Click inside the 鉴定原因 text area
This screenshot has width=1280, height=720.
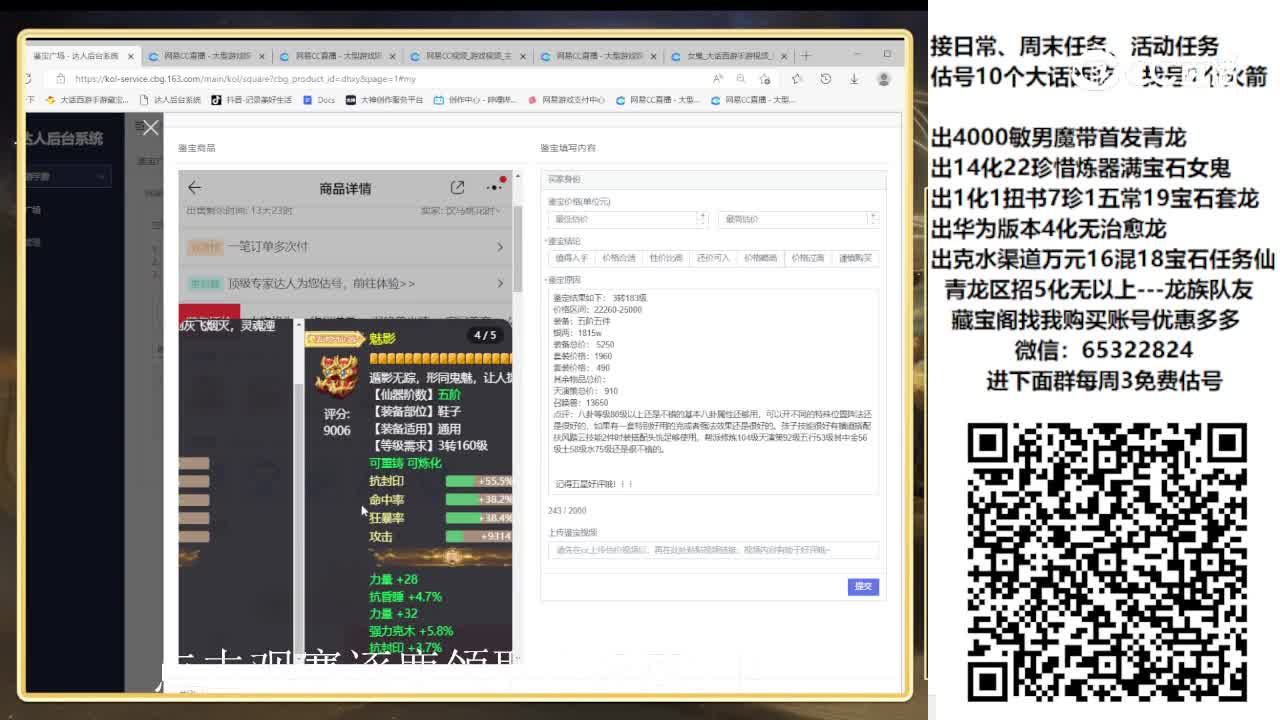(713, 391)
